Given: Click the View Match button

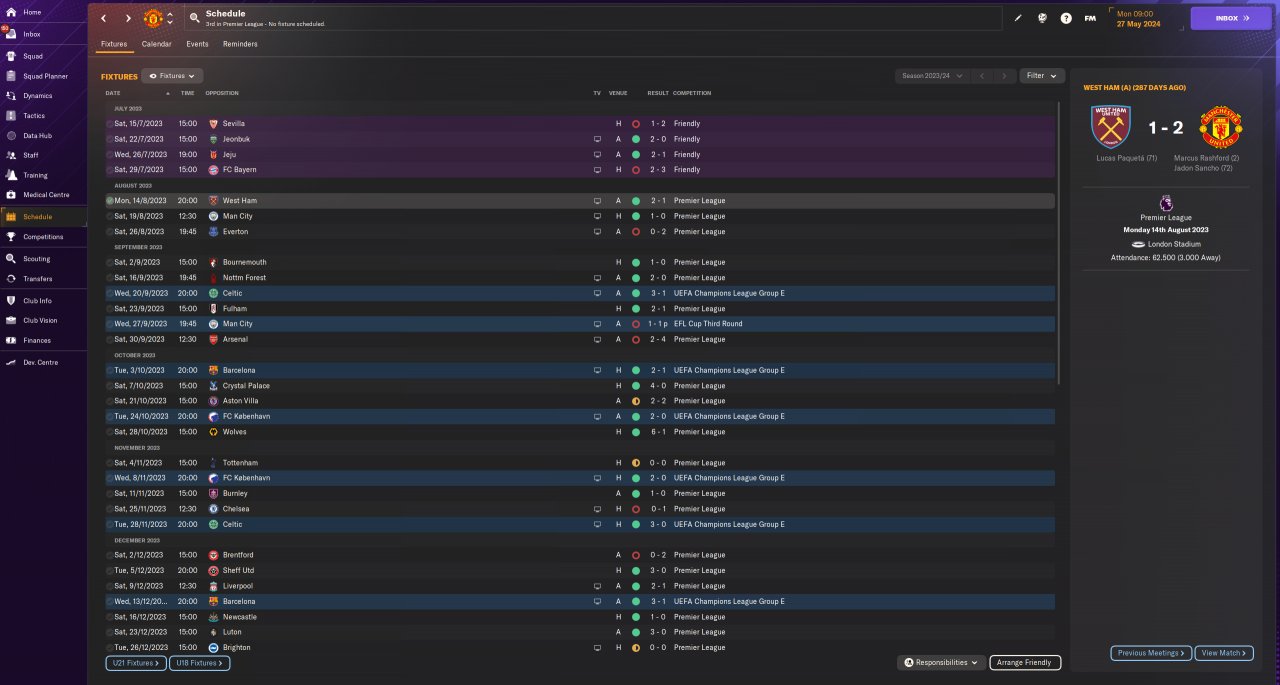Looking at the screenshot, I should [x=1223, y=653].
